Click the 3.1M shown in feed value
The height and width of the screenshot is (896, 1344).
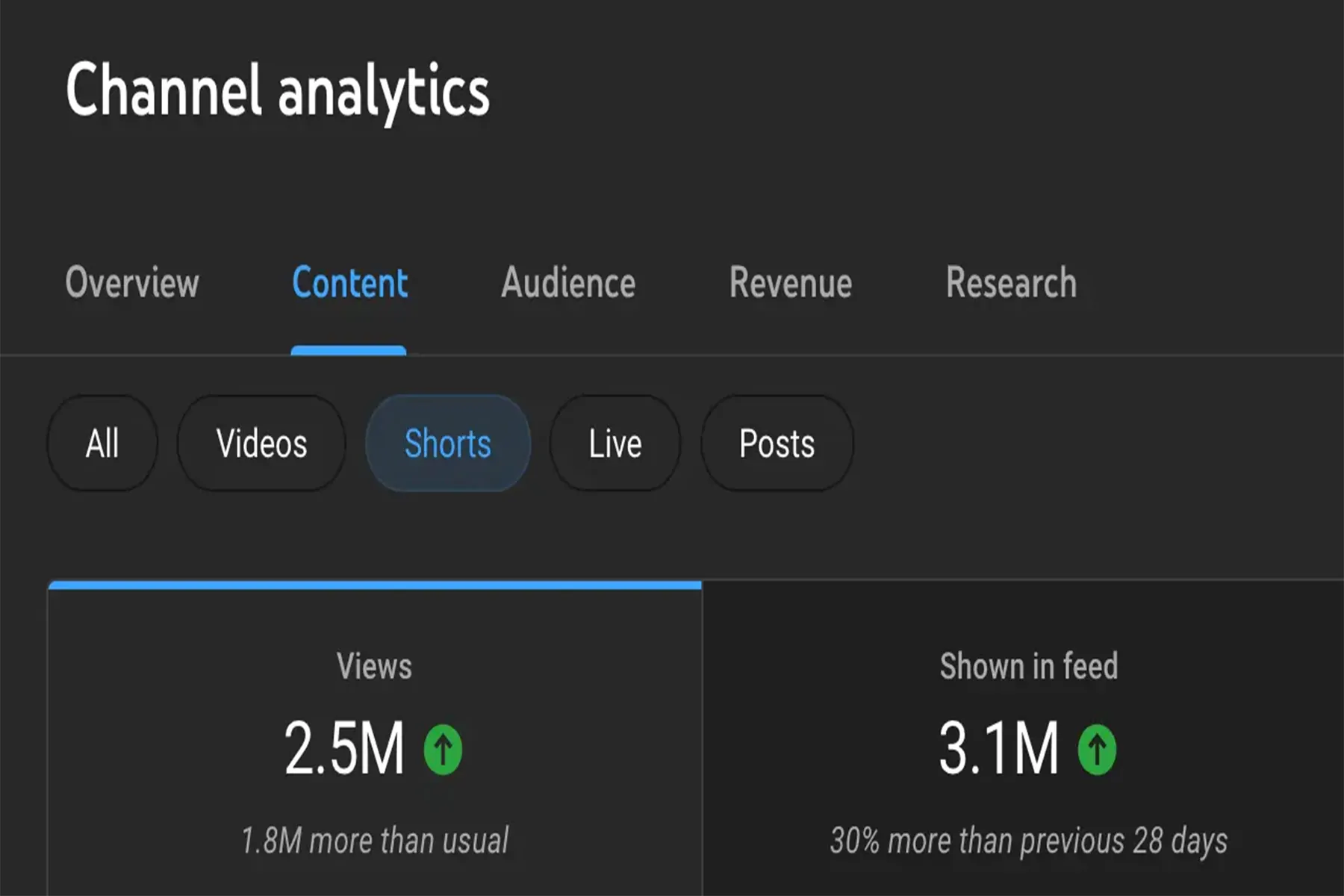click(x=998, y=749)
